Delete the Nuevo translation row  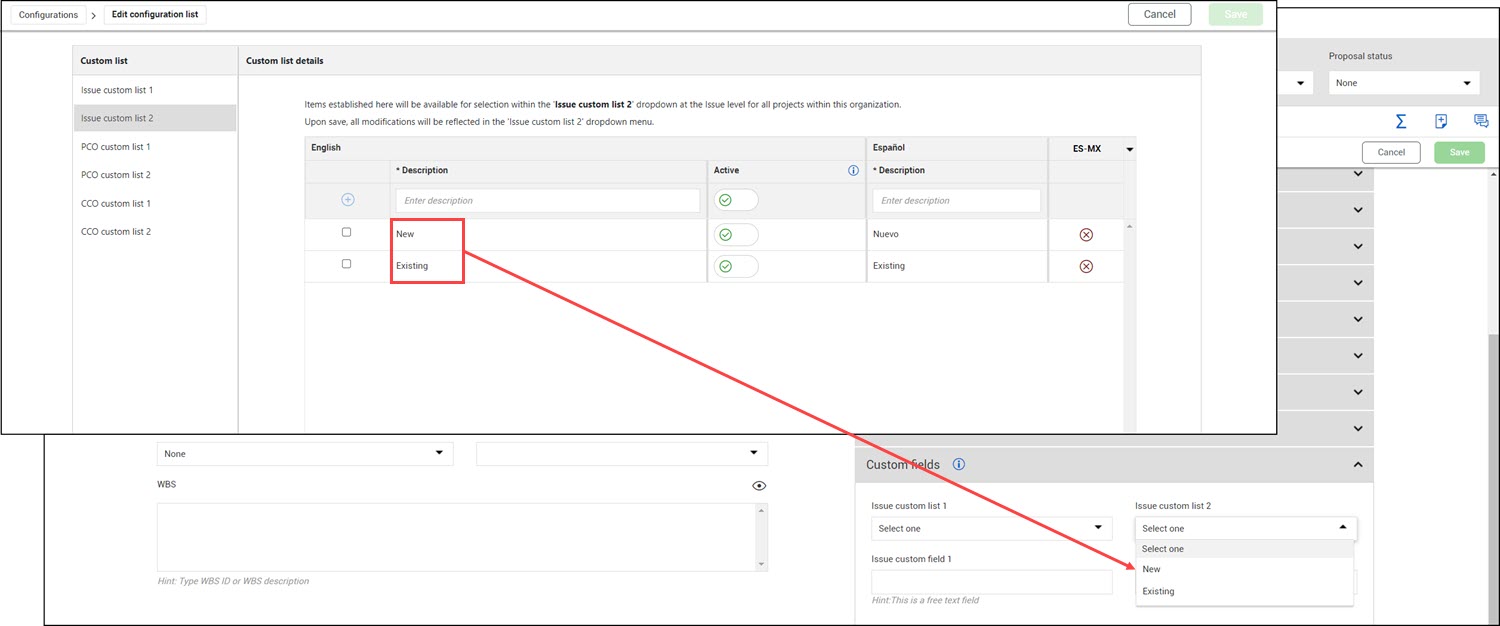(1086, 235)
